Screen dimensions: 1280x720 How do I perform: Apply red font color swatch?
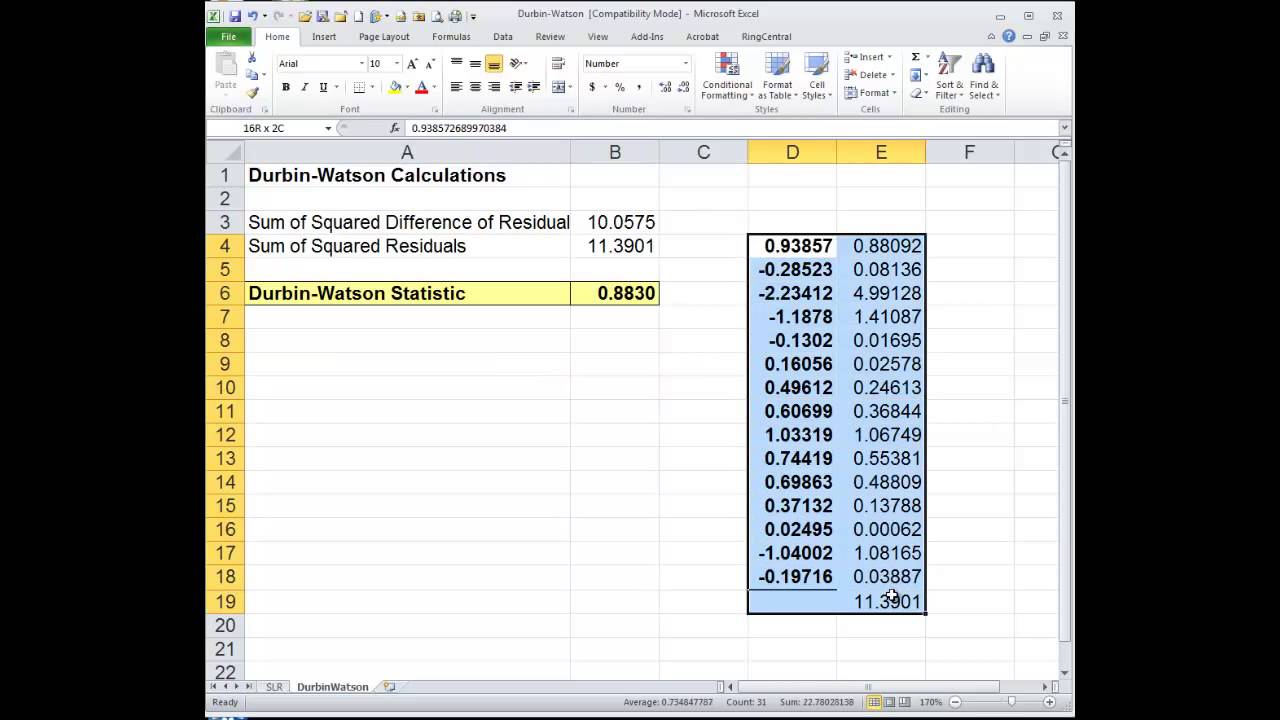422,87
